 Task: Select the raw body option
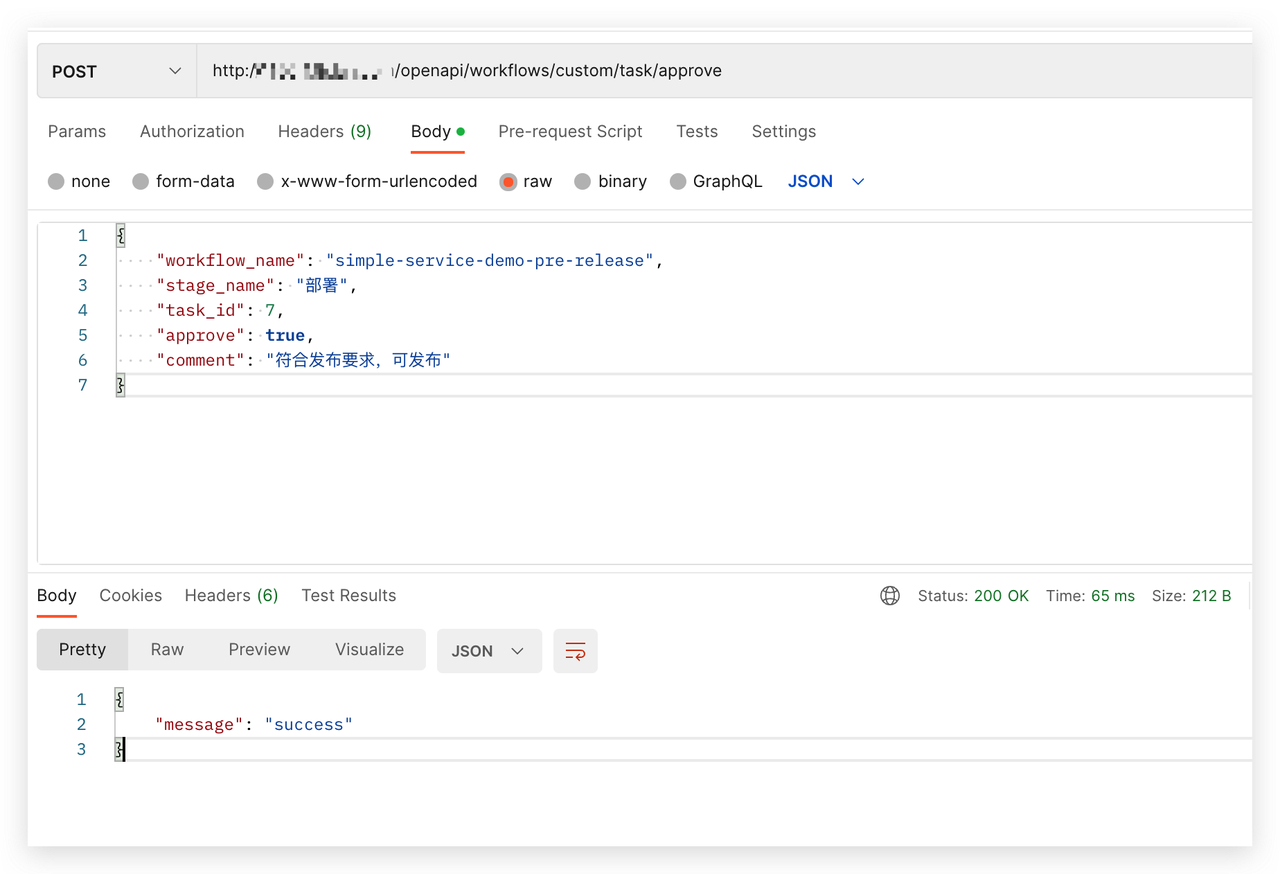point(509,182)
